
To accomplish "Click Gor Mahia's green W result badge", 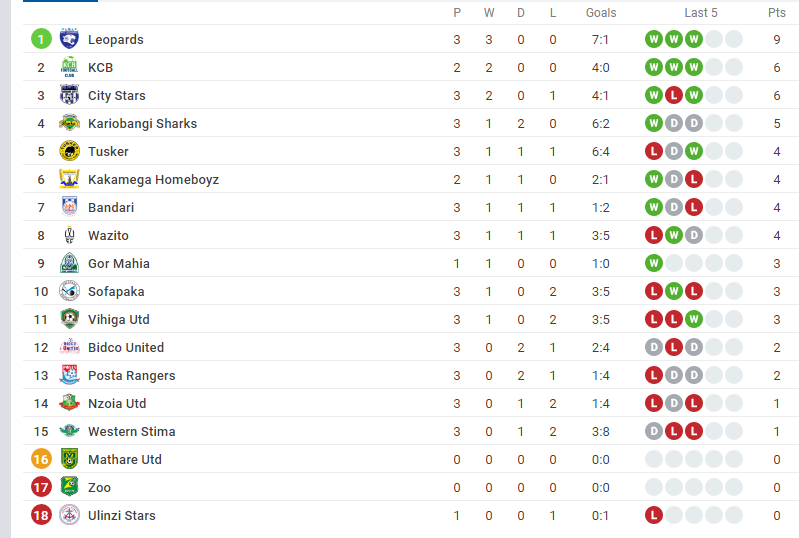I will [x=654, y=264].
